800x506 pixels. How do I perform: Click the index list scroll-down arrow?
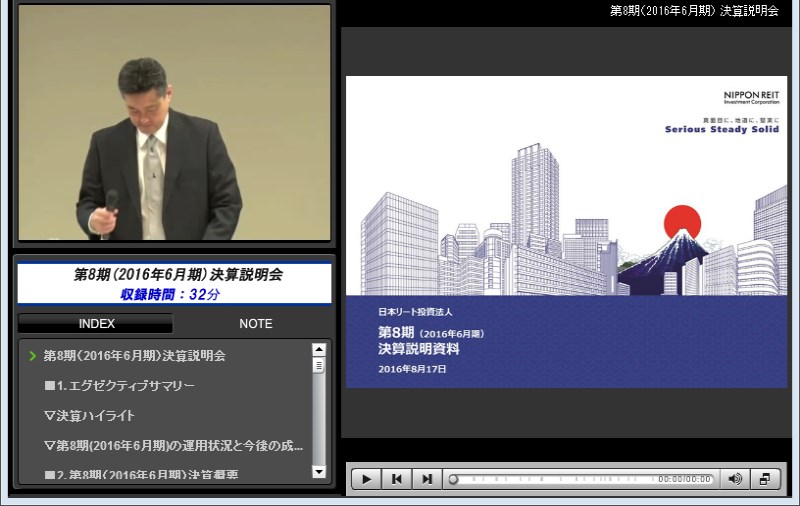coord(319,472)
